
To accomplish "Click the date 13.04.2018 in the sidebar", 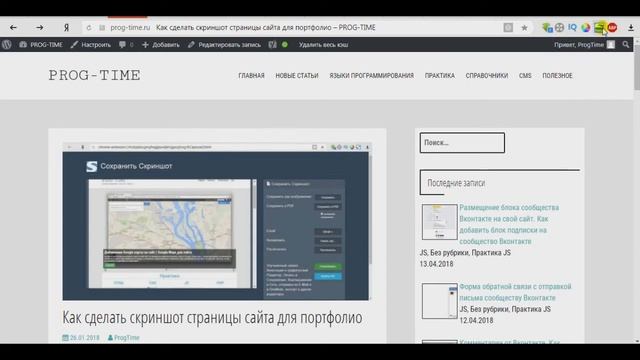I will 436,264.
